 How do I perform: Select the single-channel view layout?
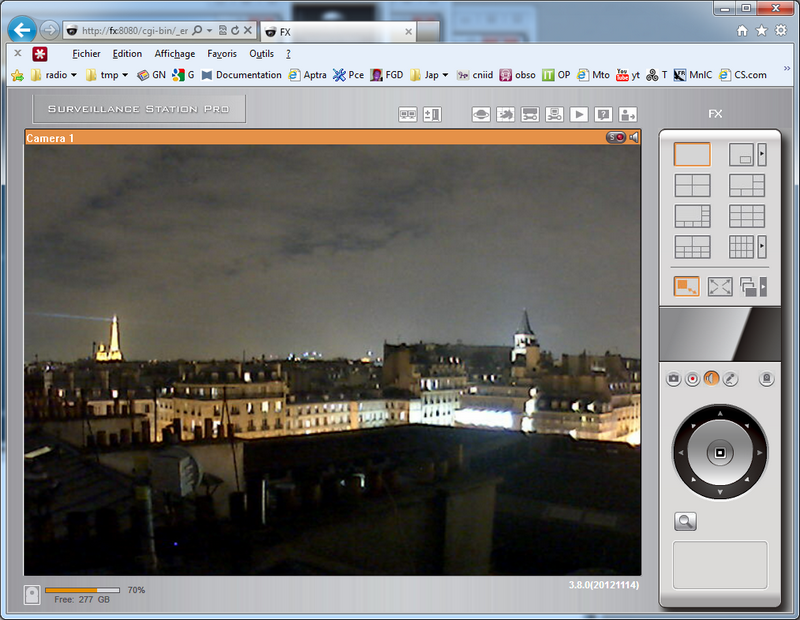click(692, 155)
